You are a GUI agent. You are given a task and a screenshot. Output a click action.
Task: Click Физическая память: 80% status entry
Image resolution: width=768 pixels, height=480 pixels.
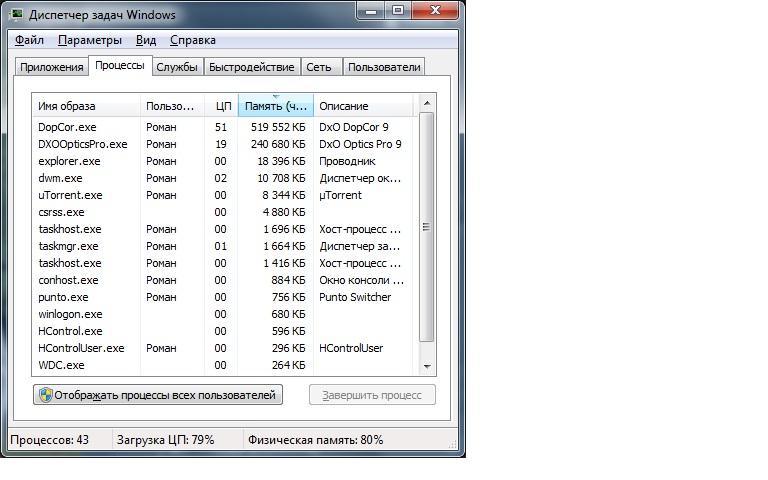pos(315,440)
